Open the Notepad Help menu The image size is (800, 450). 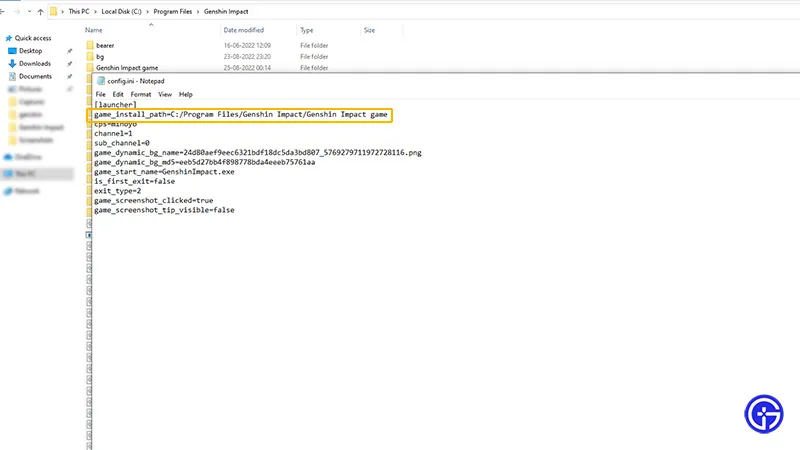coord(186,94)
